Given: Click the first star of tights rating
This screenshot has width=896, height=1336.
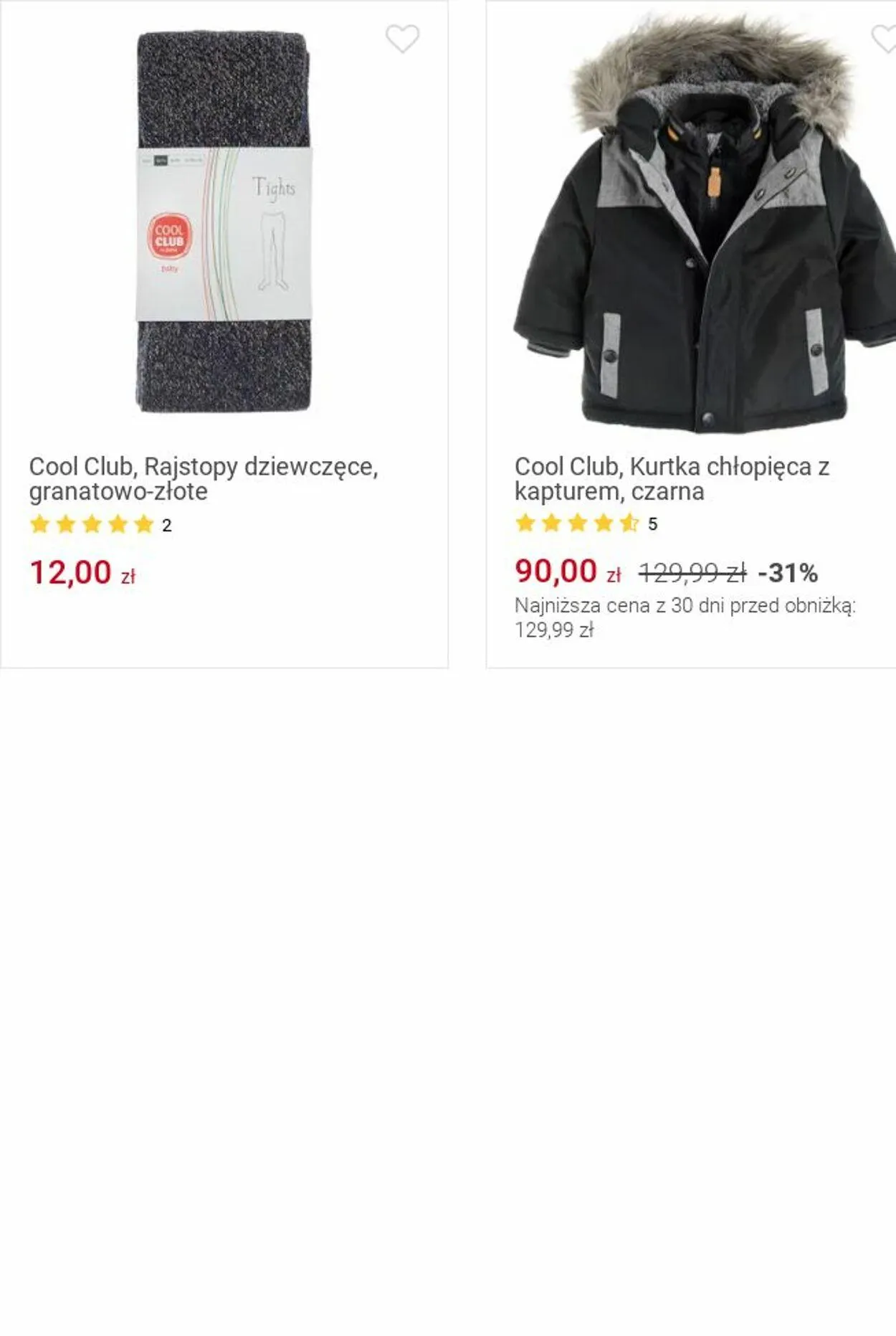Looking at the screenshot, I should pyautogui.click(x=40, y=525).
